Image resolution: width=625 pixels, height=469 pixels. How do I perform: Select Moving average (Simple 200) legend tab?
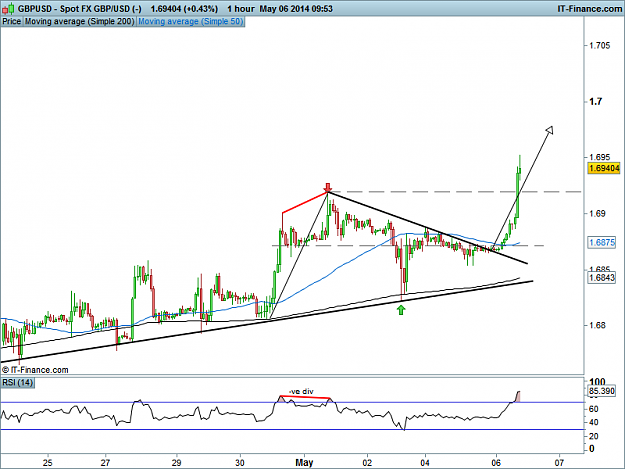80,22
